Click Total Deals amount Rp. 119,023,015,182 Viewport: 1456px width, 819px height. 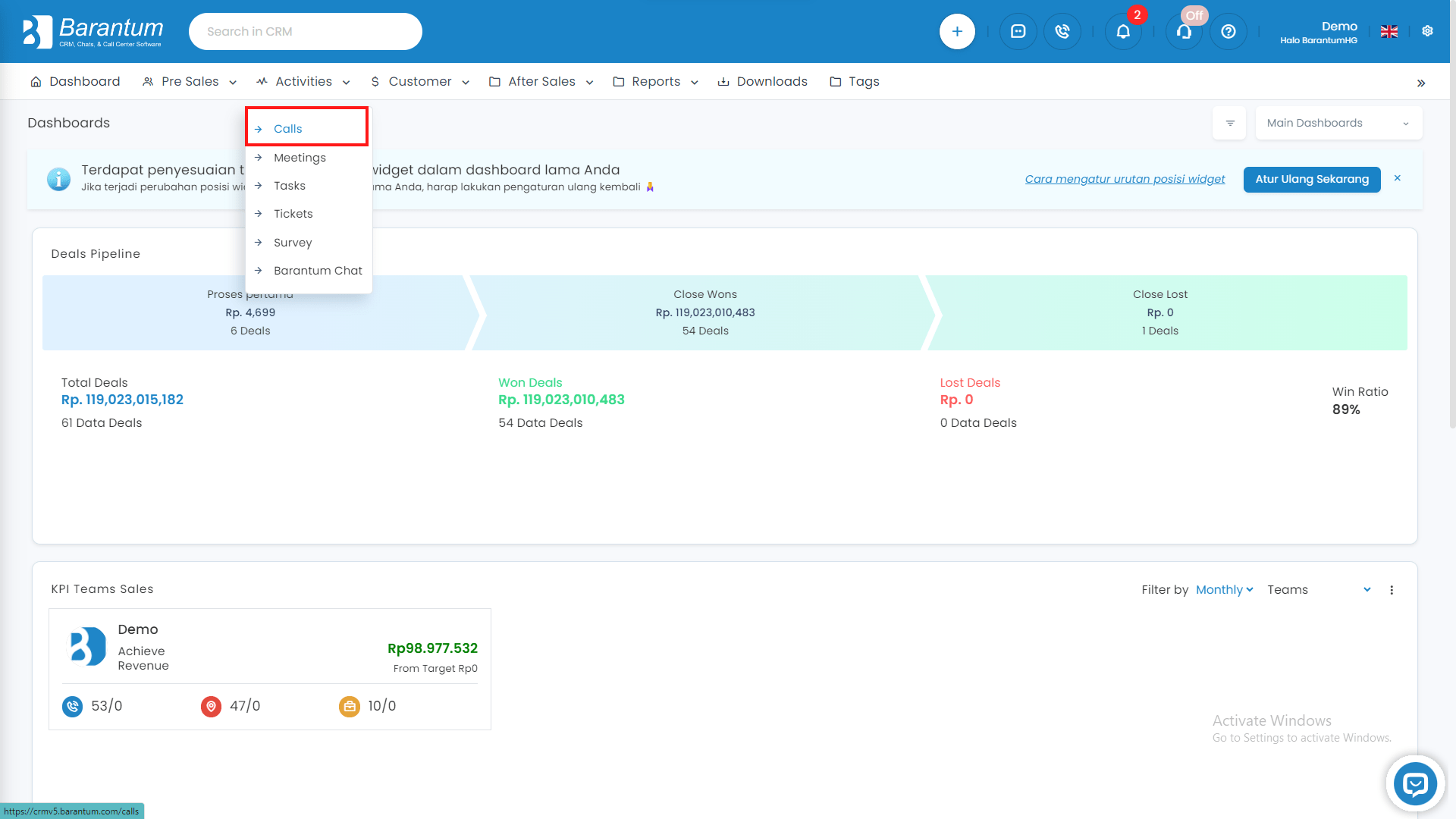[122, 400]
